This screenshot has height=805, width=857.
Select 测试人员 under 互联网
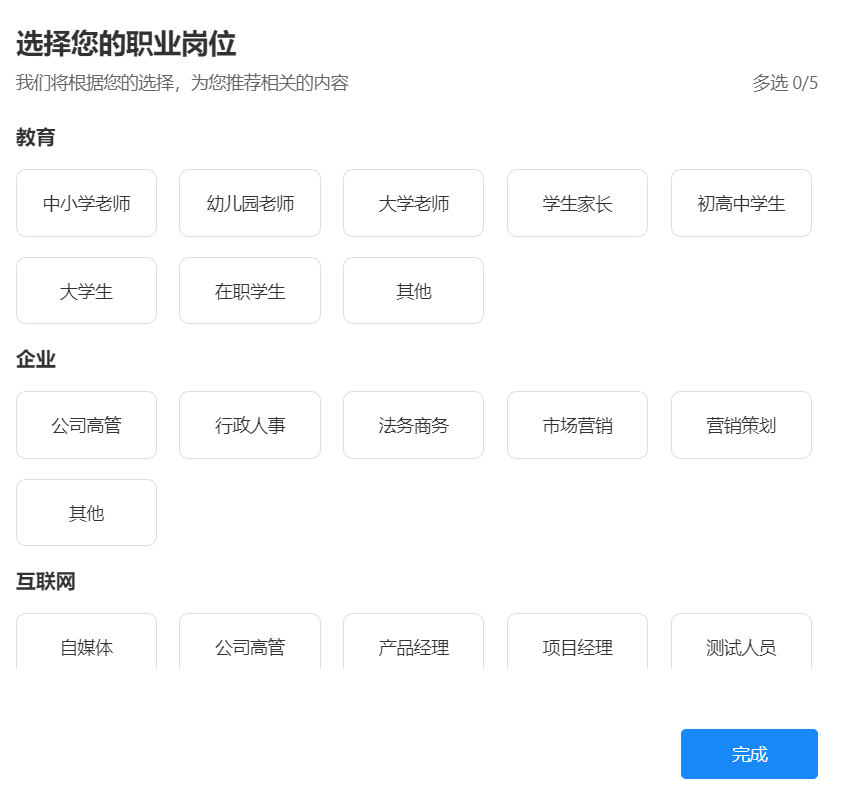(741, 648)
